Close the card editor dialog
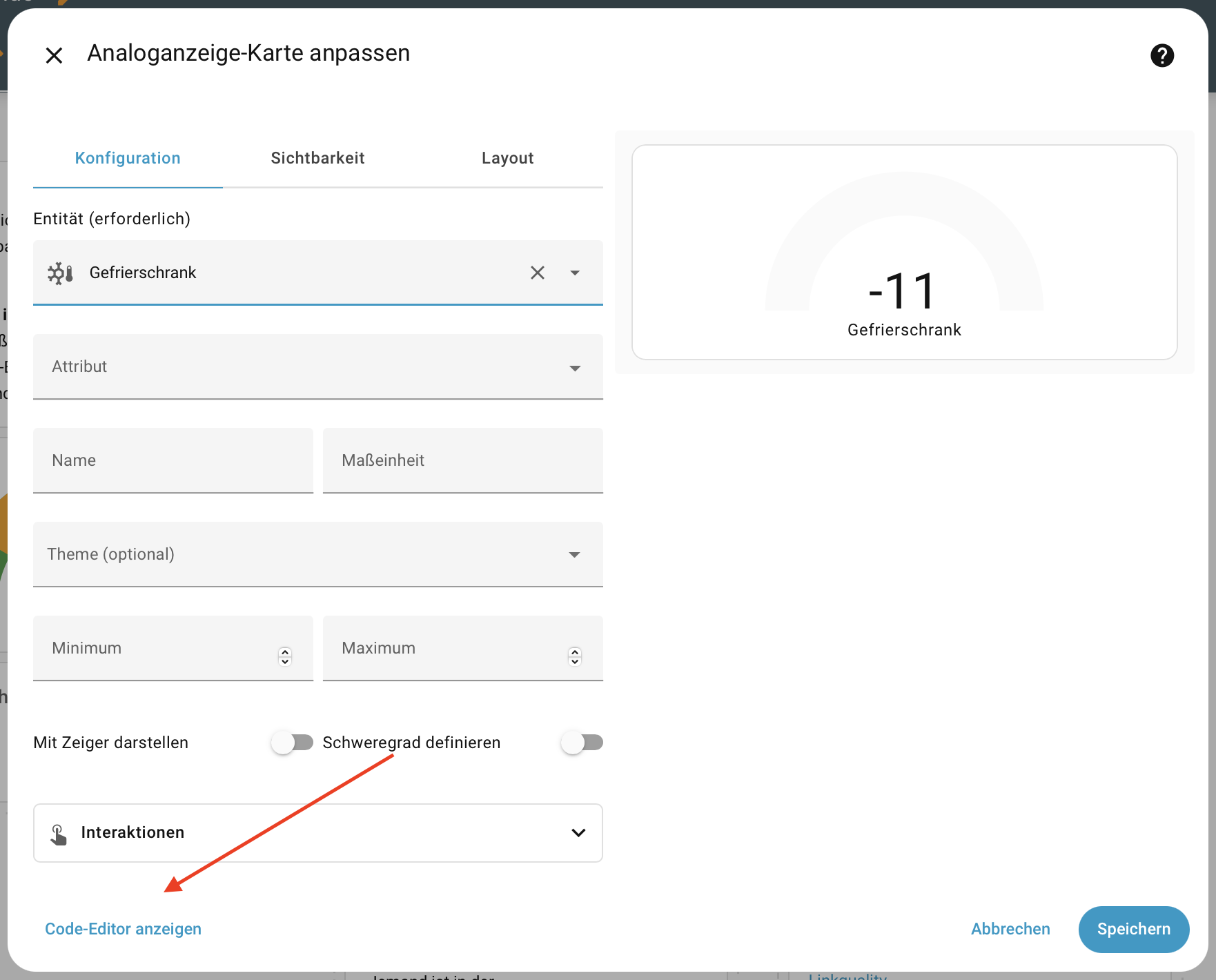The image size is (1216, 980). pyautogui.click(x=54, y=55)
